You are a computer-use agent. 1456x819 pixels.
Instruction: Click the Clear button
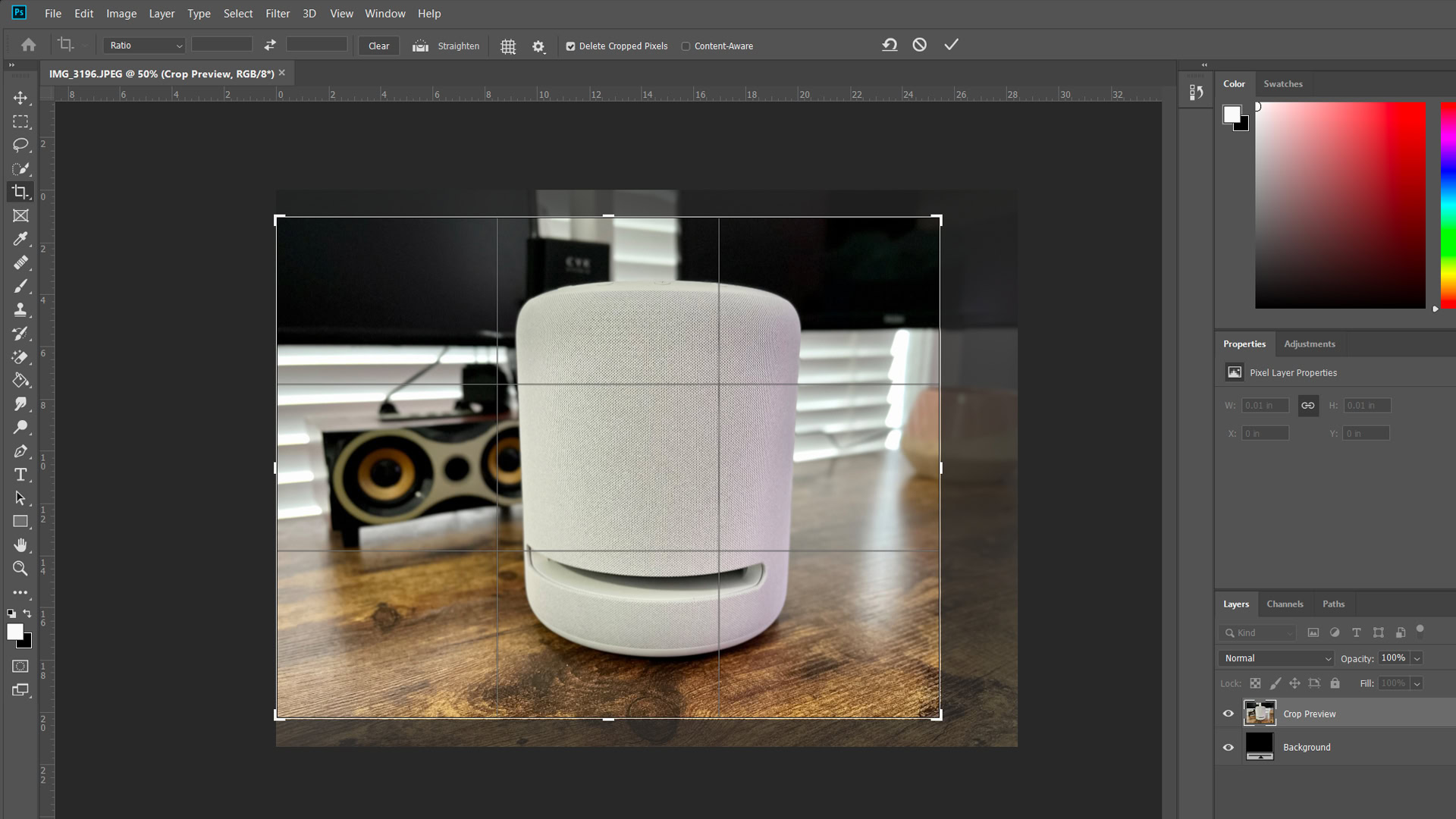[378, 46]
